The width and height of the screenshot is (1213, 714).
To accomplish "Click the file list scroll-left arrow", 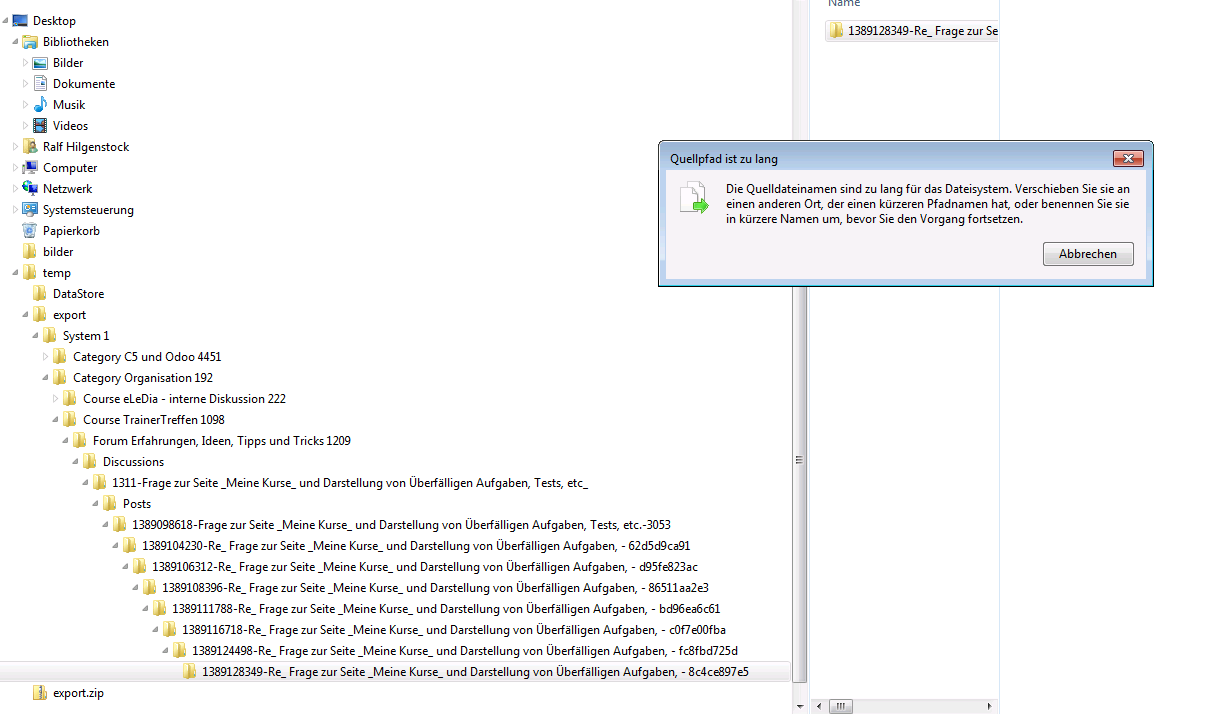I will tap(818, 706).
